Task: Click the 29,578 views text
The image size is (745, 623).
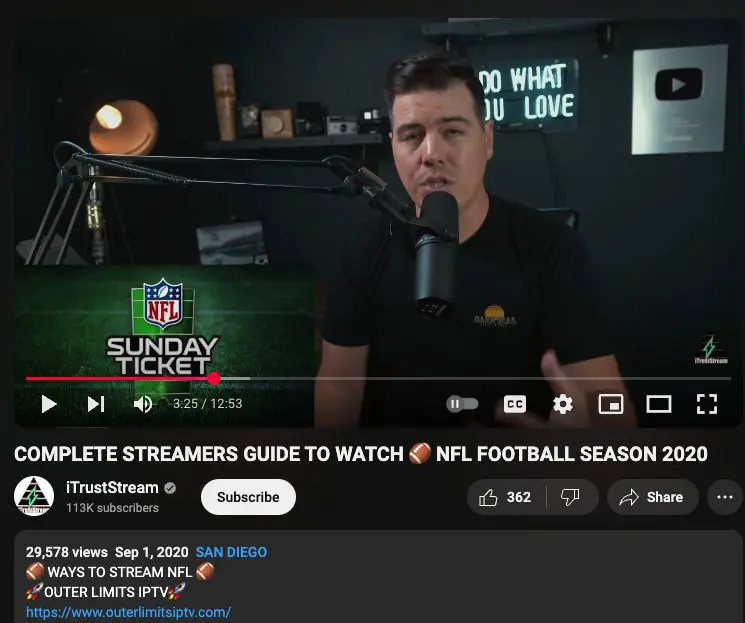Action: click(x=67, y=552)
